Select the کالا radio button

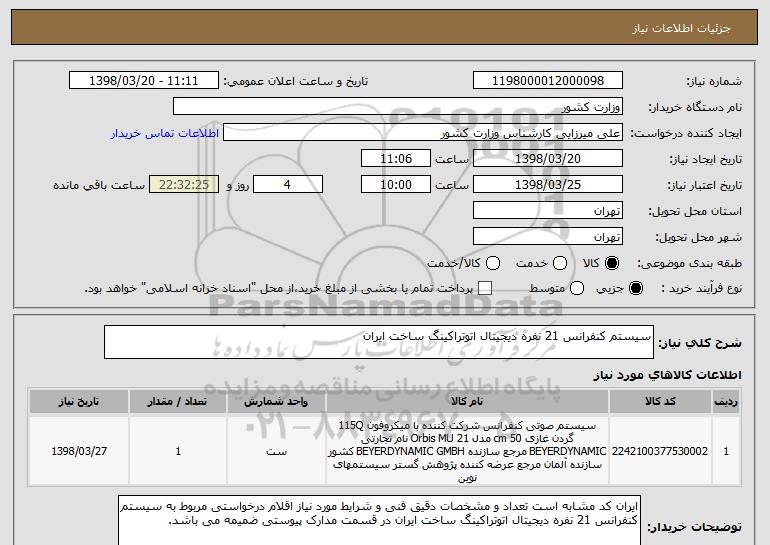[612, 263]
